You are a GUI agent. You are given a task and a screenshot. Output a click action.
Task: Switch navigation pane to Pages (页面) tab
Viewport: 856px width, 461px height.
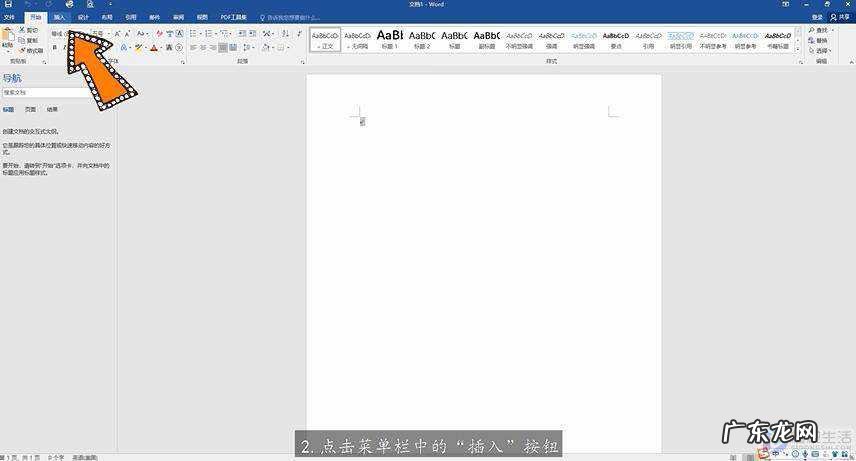pos(31,109)
